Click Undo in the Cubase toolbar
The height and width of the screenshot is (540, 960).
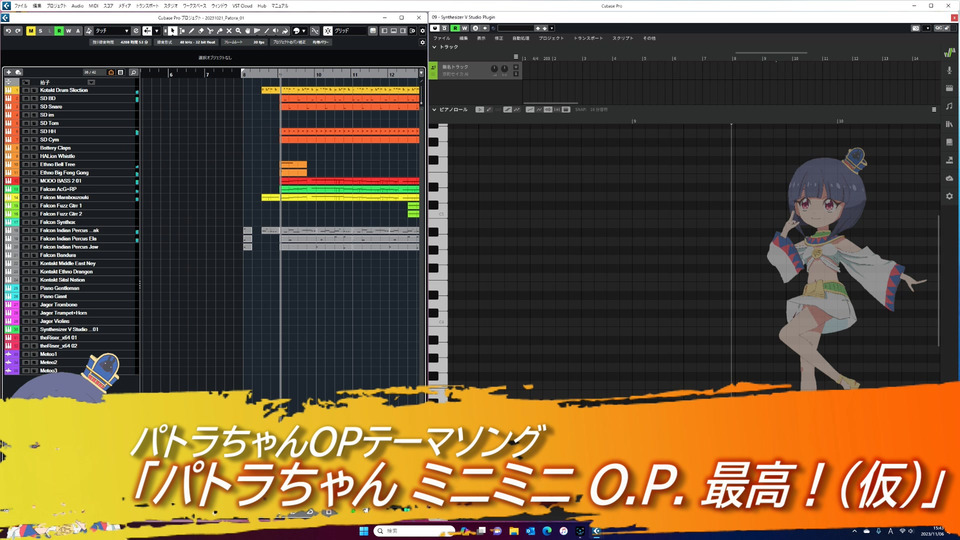pos(8,31)
